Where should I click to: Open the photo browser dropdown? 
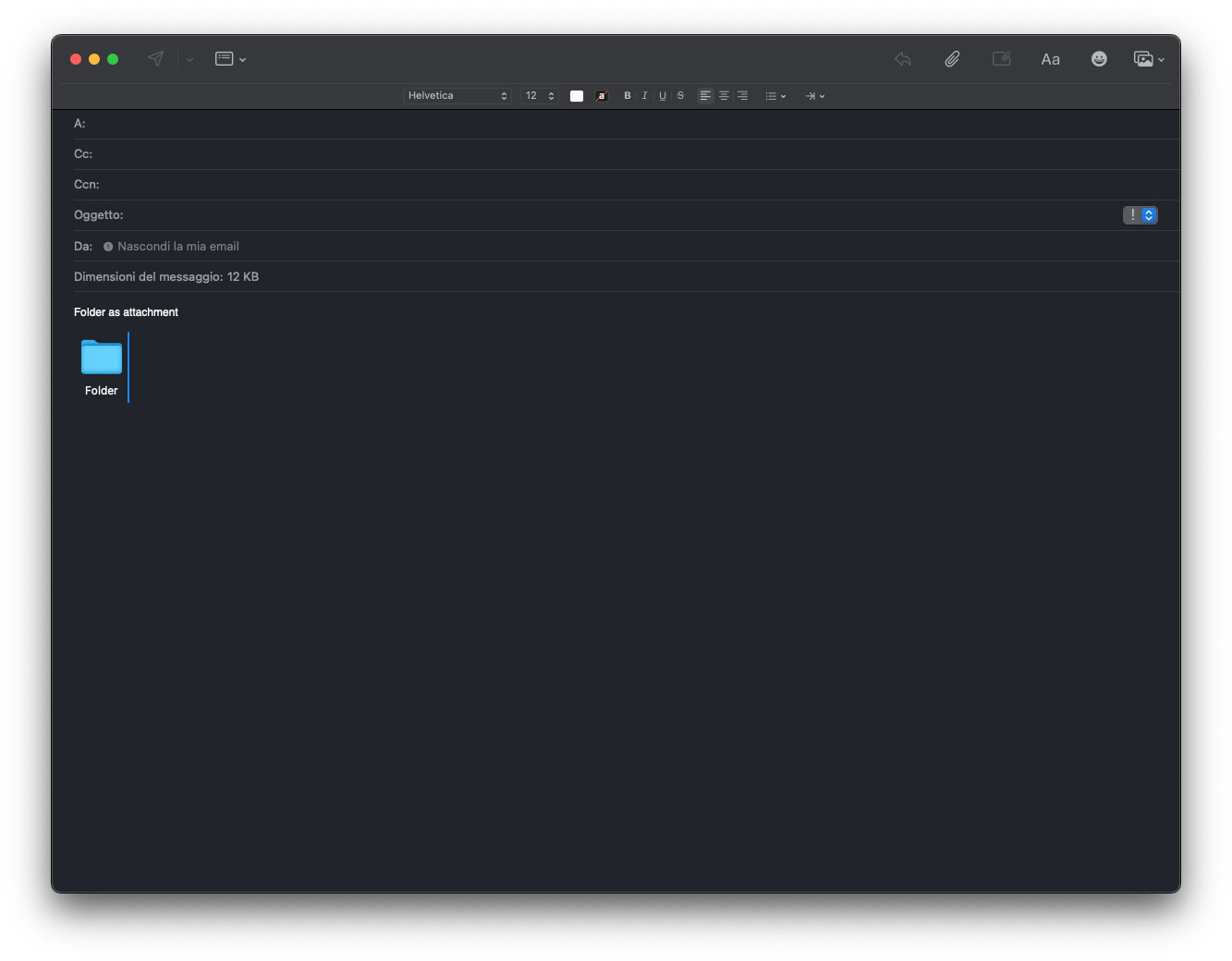point(1149,59)
